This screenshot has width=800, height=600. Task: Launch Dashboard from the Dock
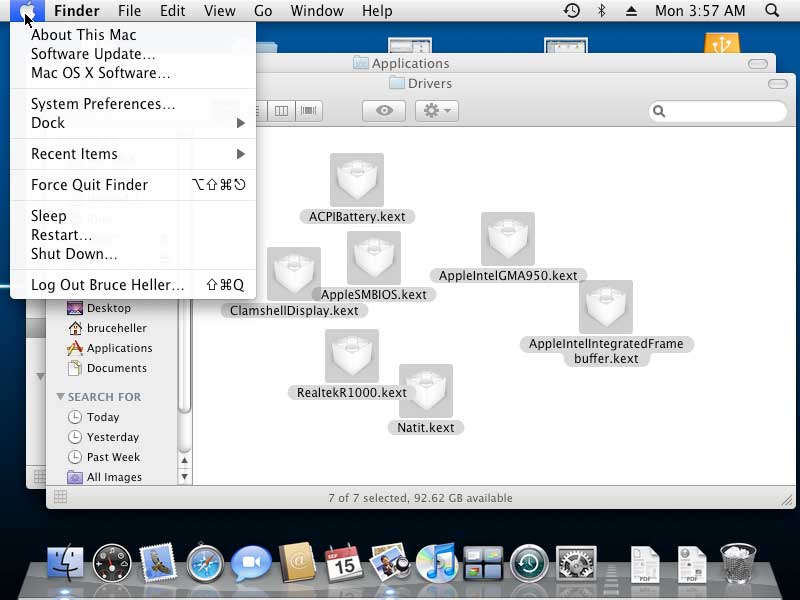click(x=112, y=563)
